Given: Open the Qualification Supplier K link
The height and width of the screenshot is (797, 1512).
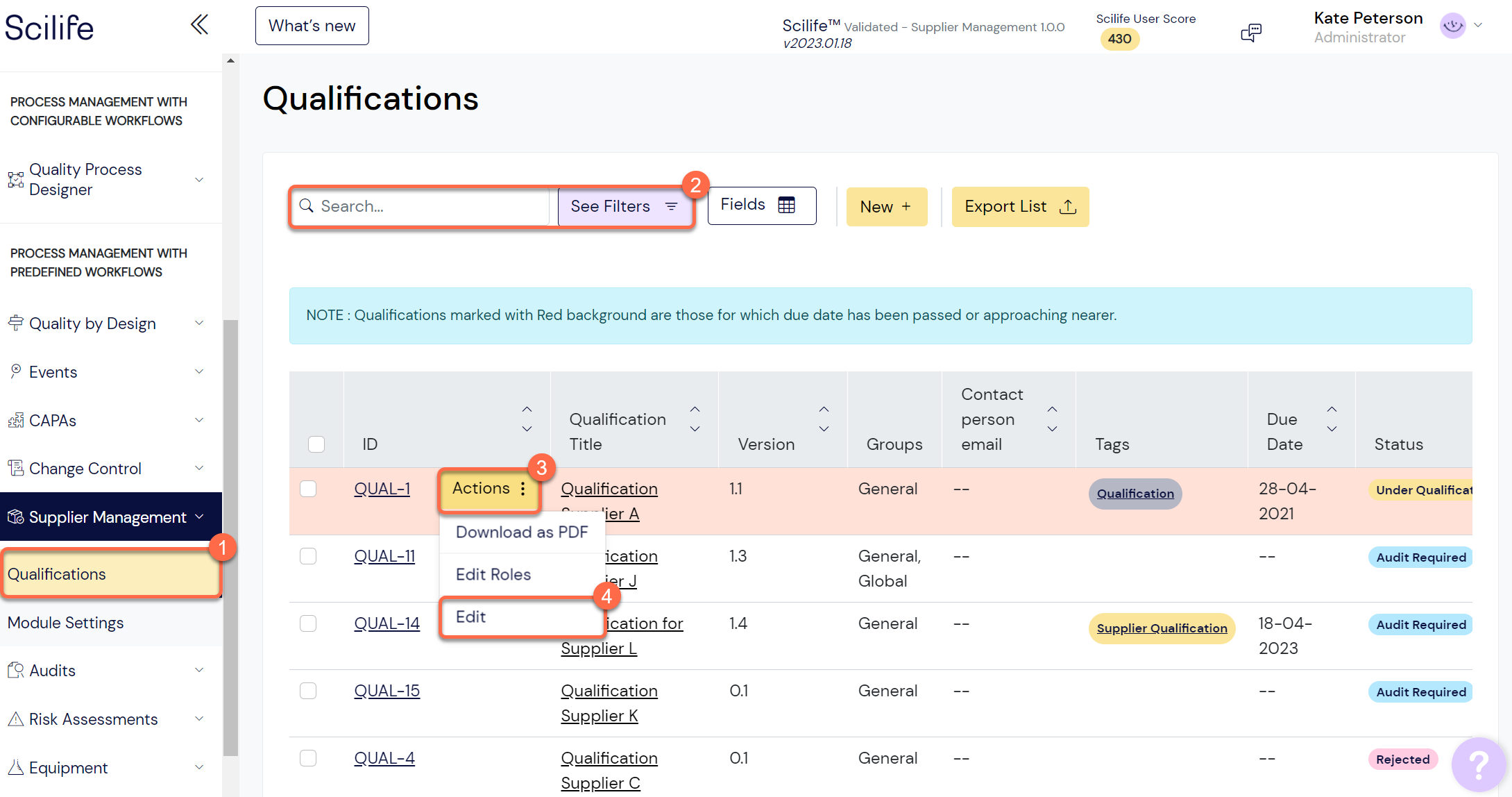Looking at the screenshot, I should (609, 703).
